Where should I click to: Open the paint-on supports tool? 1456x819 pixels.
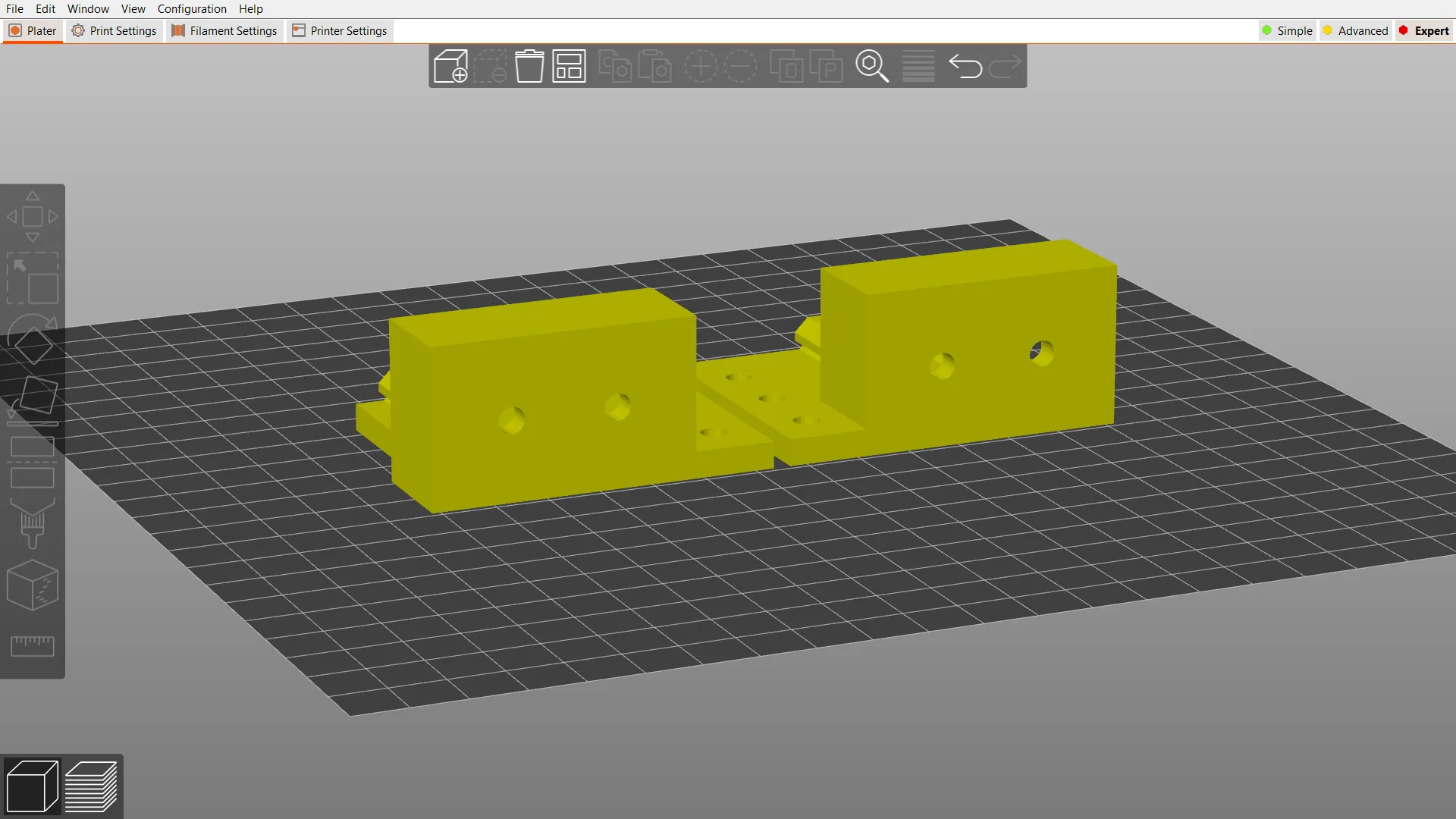[33, 523]
